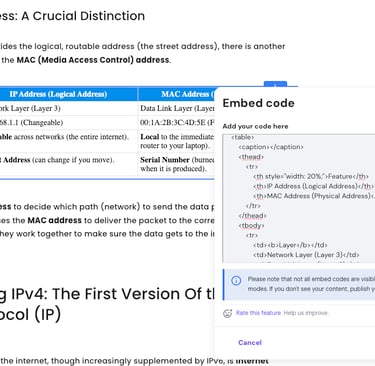Click the 'A Crucial Distinction' heading
Viewport: 375px width, 366px height.
point(72,16)
